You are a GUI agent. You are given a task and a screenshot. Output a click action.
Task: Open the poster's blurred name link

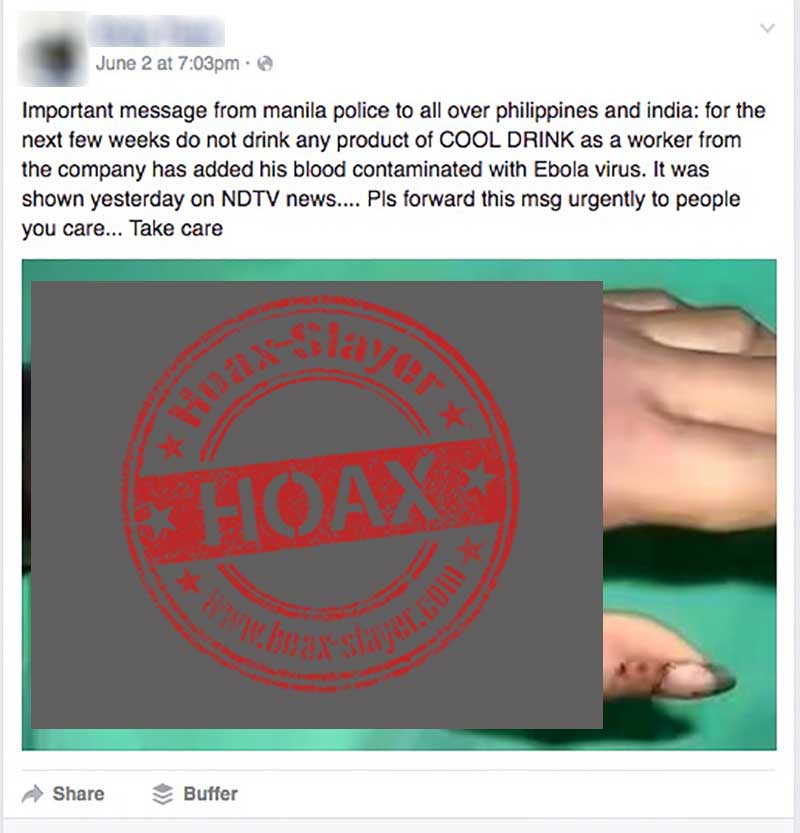pos(157,30)
